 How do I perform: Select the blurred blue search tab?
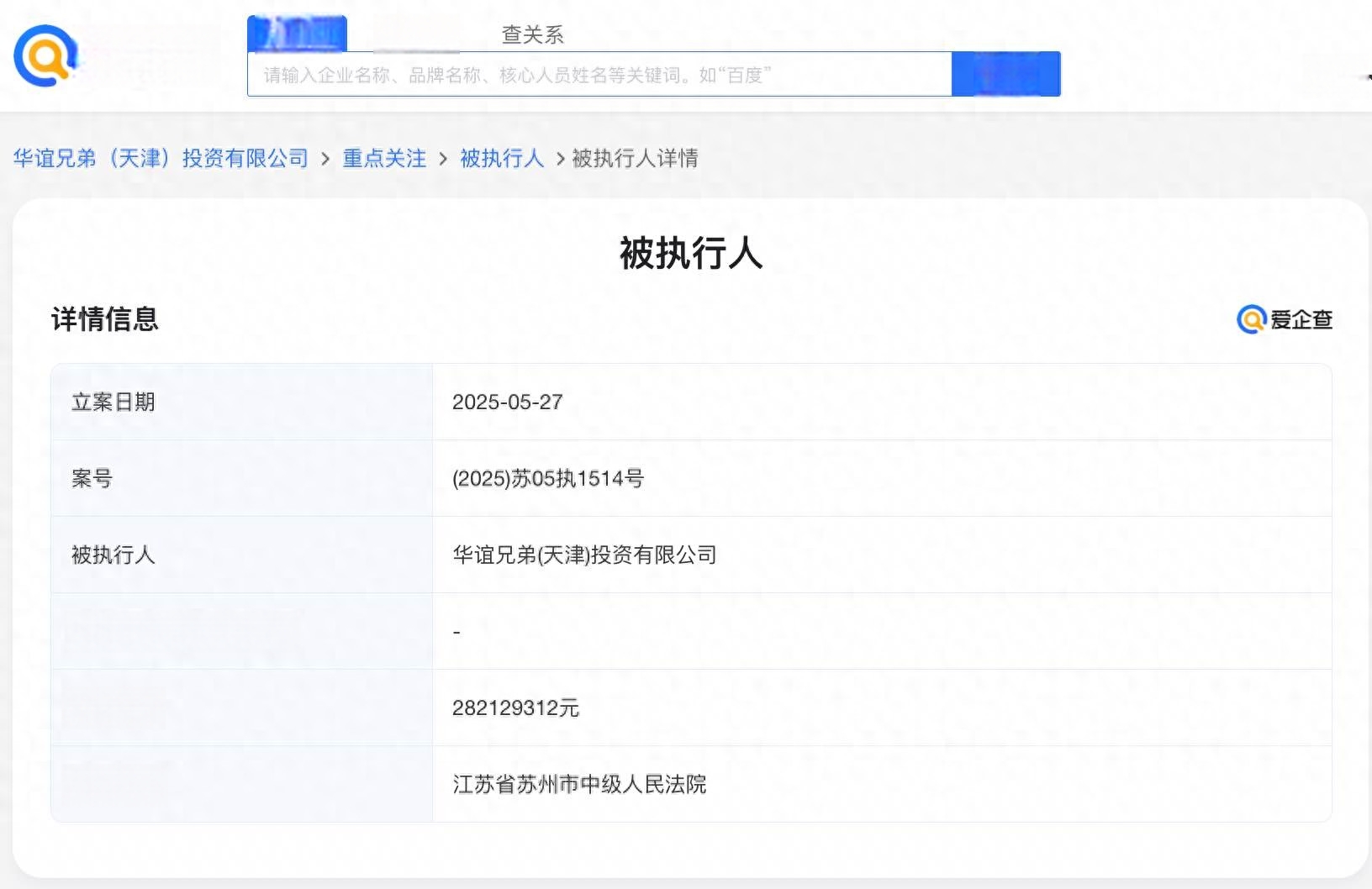click(x=297, y=34)
